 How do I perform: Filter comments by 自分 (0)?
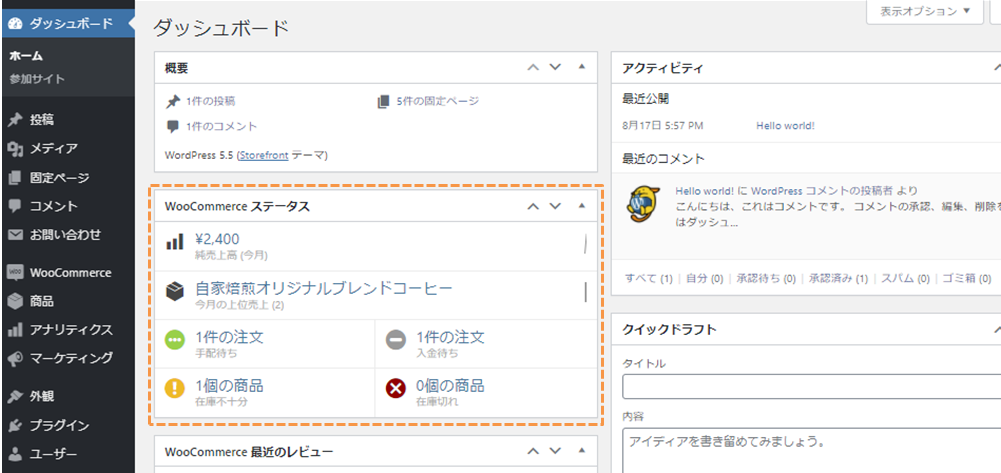point(705,278)
